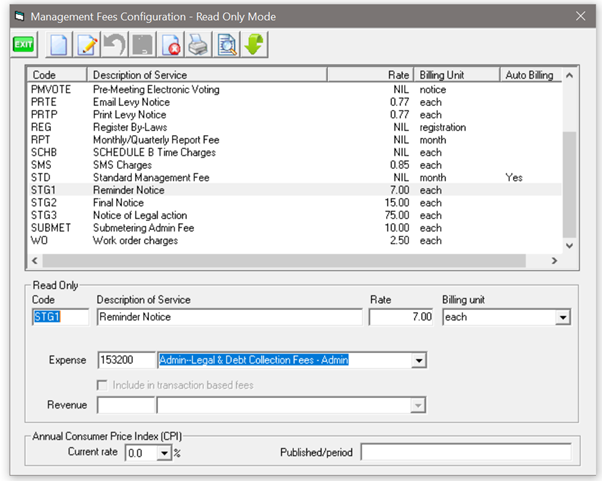Select the STD Standard Management Fee row

pos(295,177)
